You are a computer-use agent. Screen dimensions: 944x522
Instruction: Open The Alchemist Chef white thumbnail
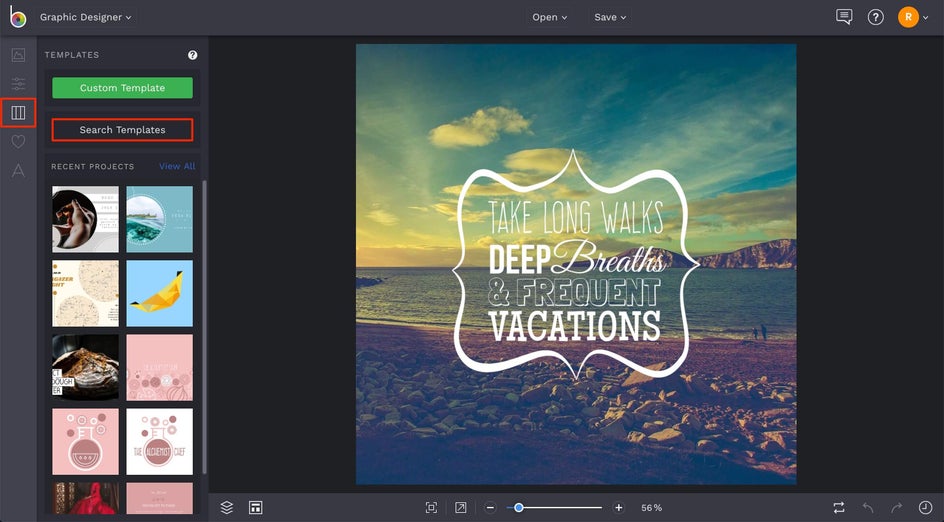tap(160, 441)
